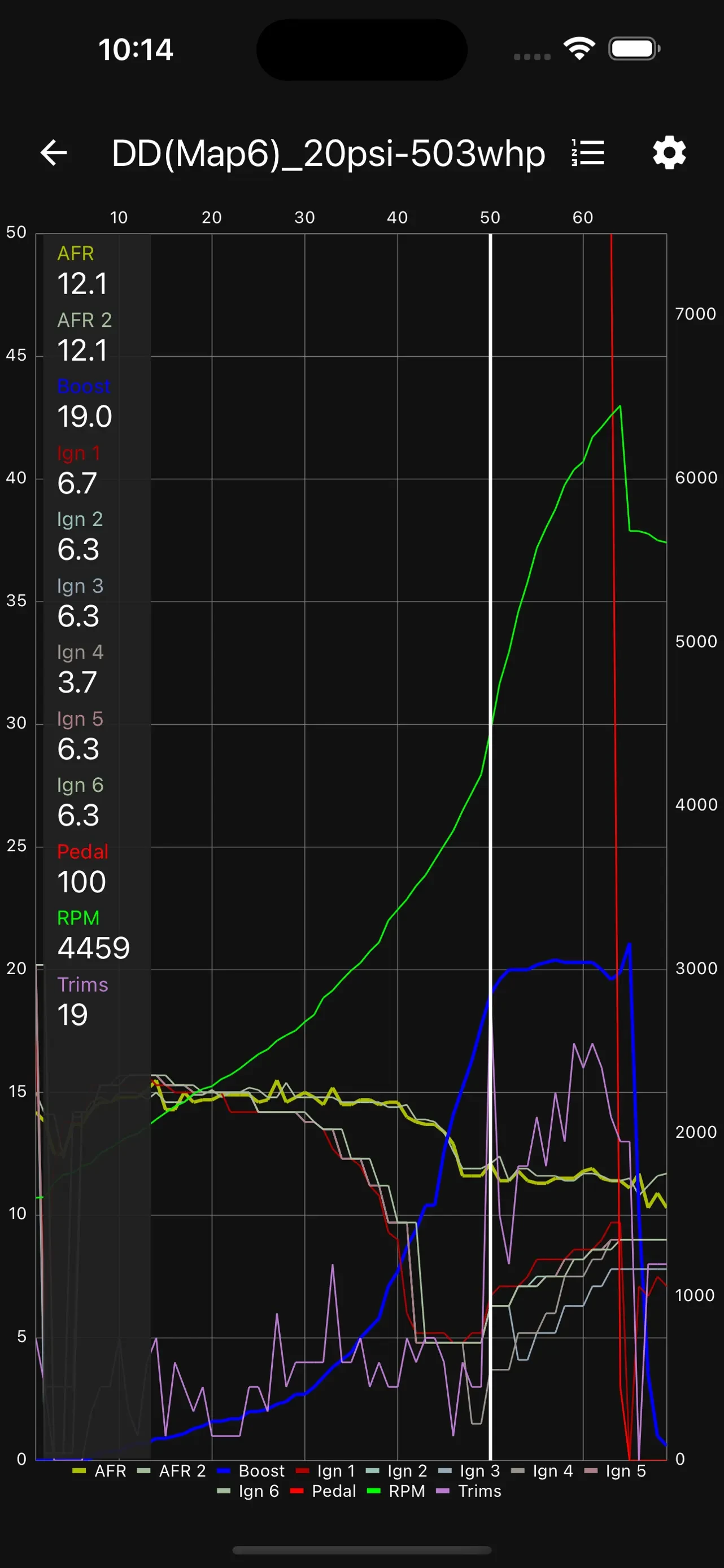Tap the clock showing 10:14
The image size is (724, 1568).
pyautogui.click(x=136, y=49)
